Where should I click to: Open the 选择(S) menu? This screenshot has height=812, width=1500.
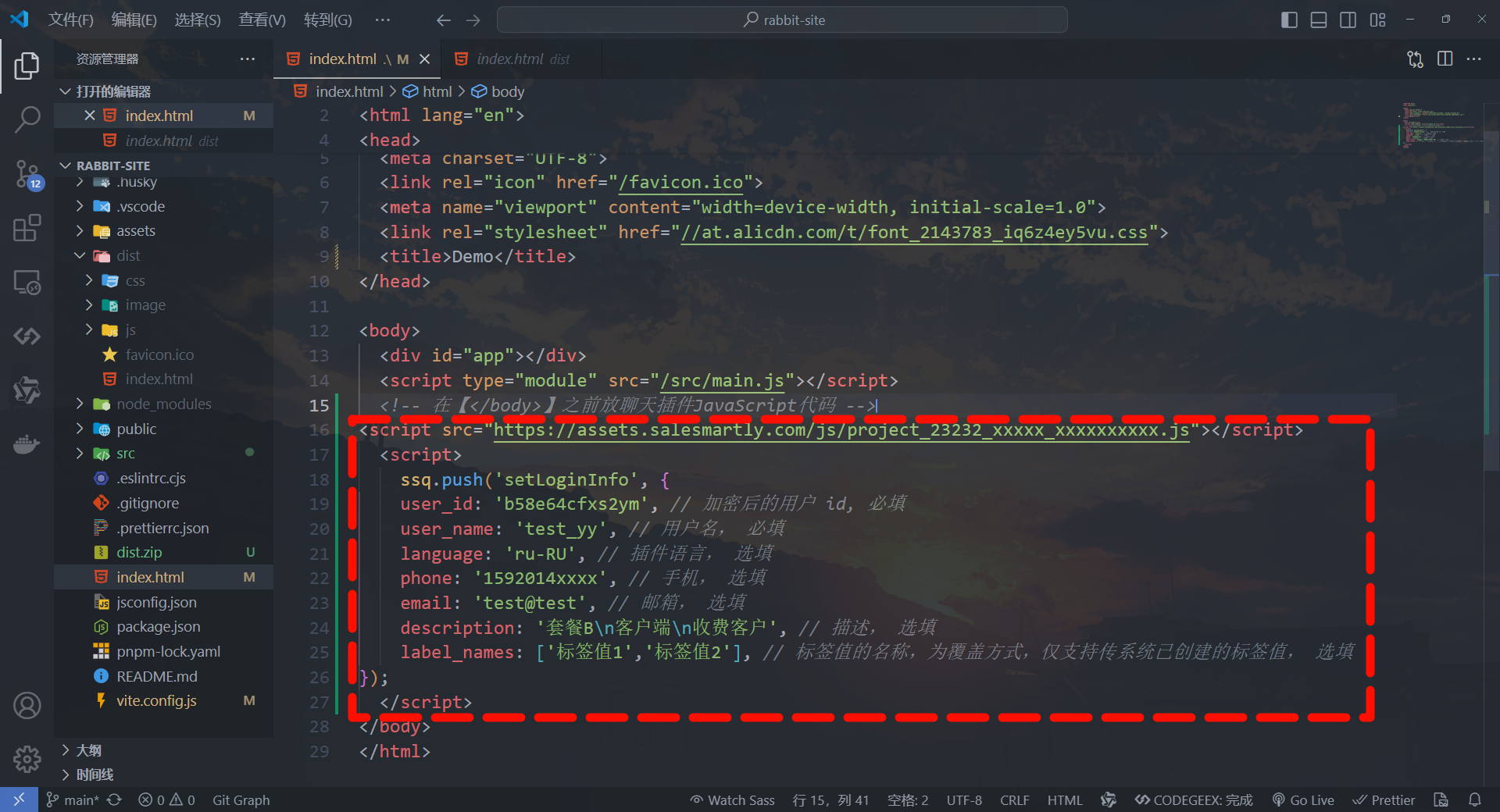(198, 20)
